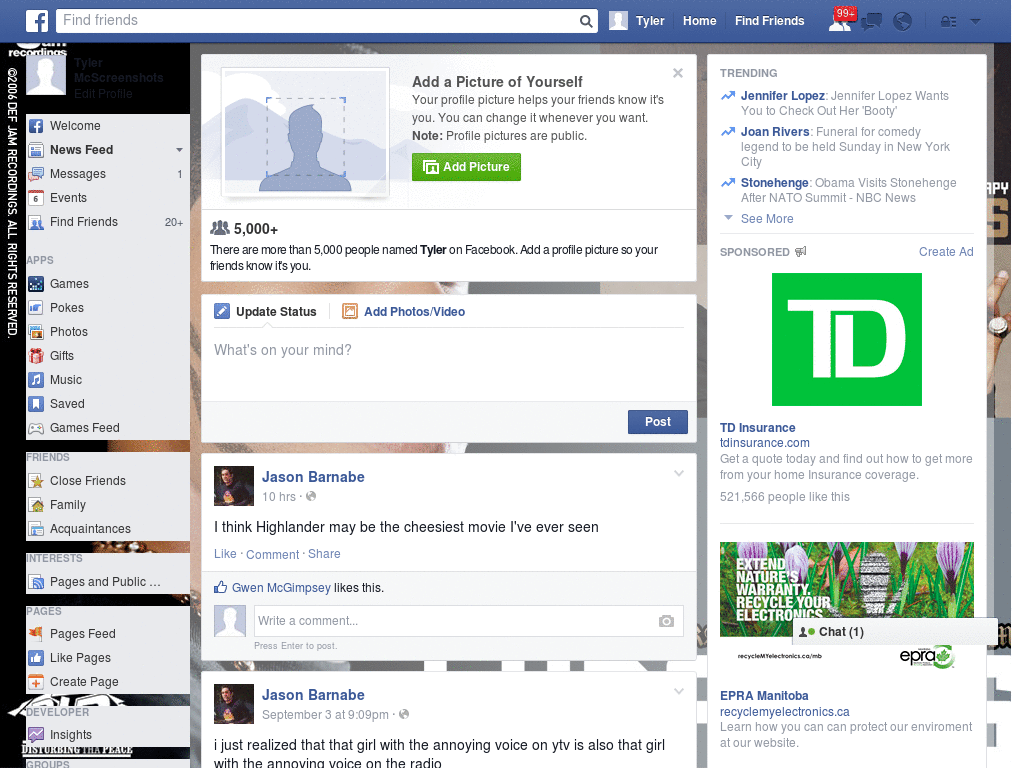Screen dimensions: 1024x768
Task: Click the Pokes icon
Action: coord(36,308)
